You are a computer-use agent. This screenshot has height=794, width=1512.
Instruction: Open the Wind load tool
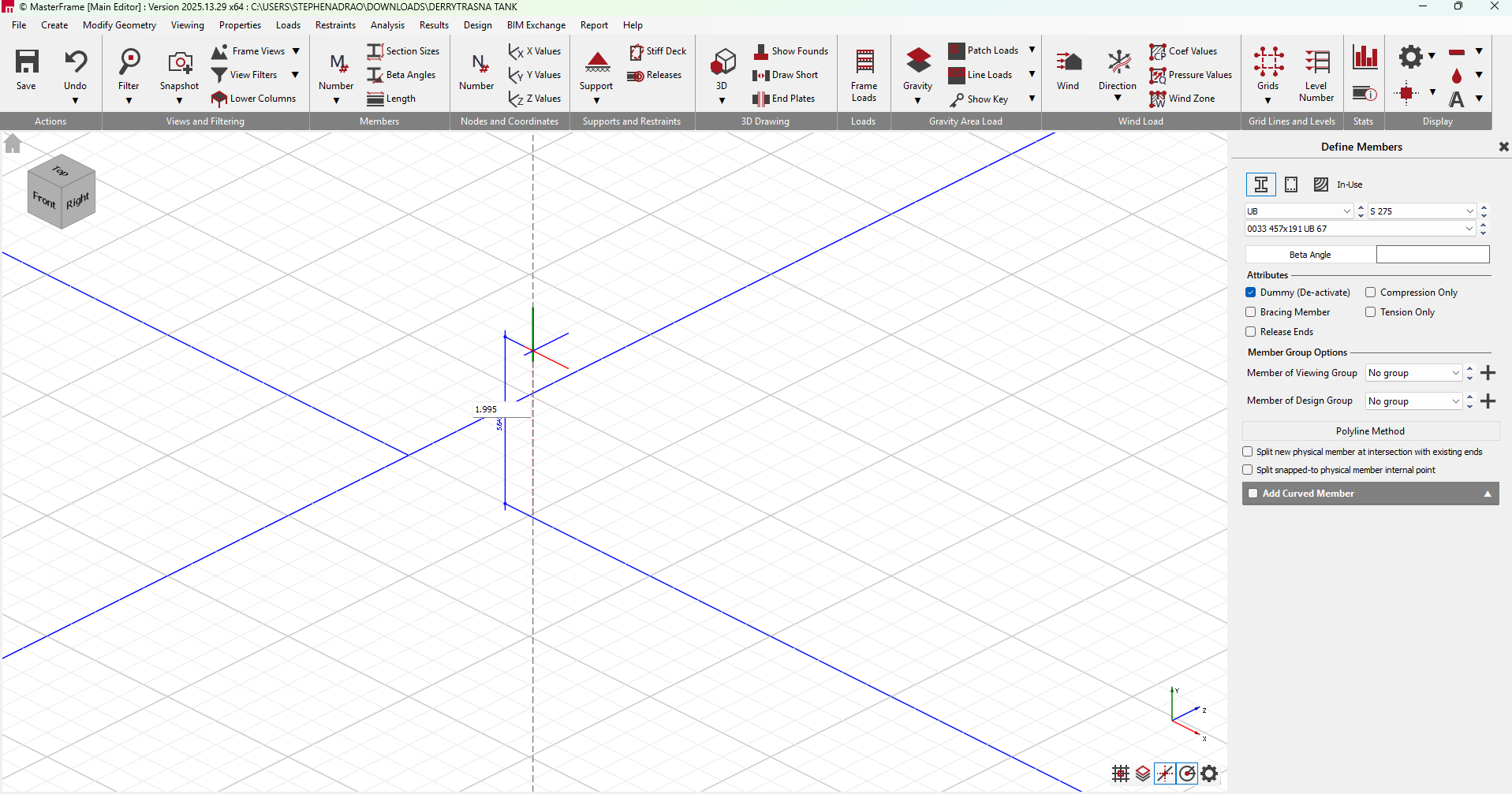pyautogui.click(x=1067, y=63)
